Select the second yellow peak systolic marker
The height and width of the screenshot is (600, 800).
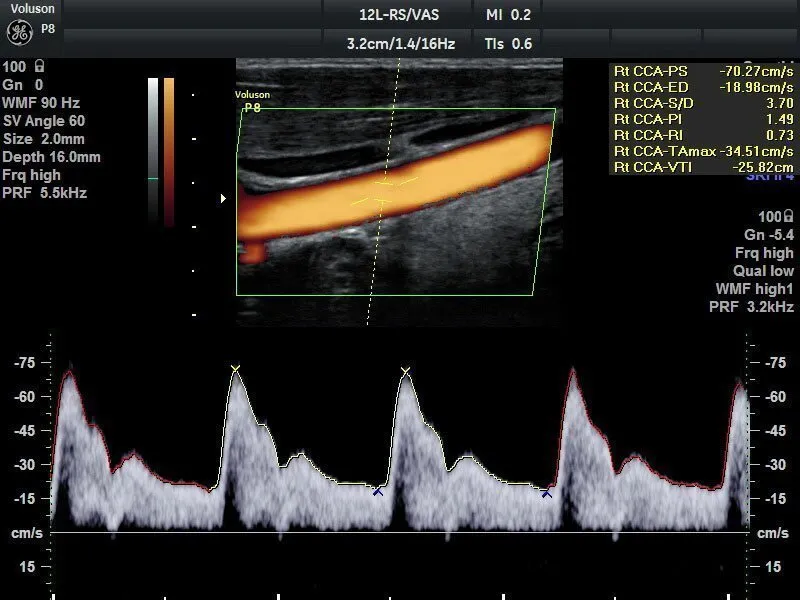(x=405, y=372)
